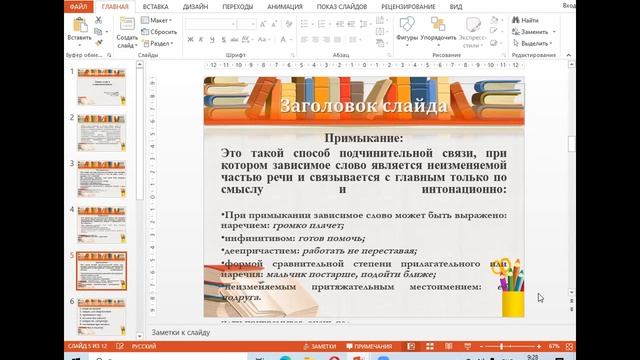Click zoom in plus button
Viewport: 640px width, 360px height.
click(x=539, y=346)
